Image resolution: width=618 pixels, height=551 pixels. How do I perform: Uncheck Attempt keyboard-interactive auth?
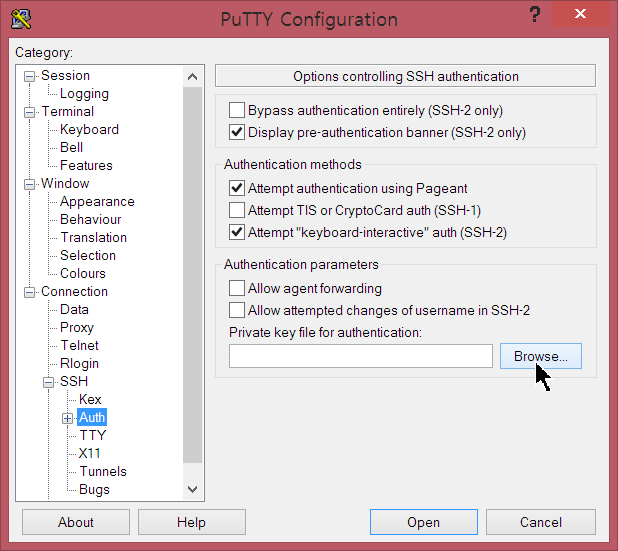click(x=237, y=233)
